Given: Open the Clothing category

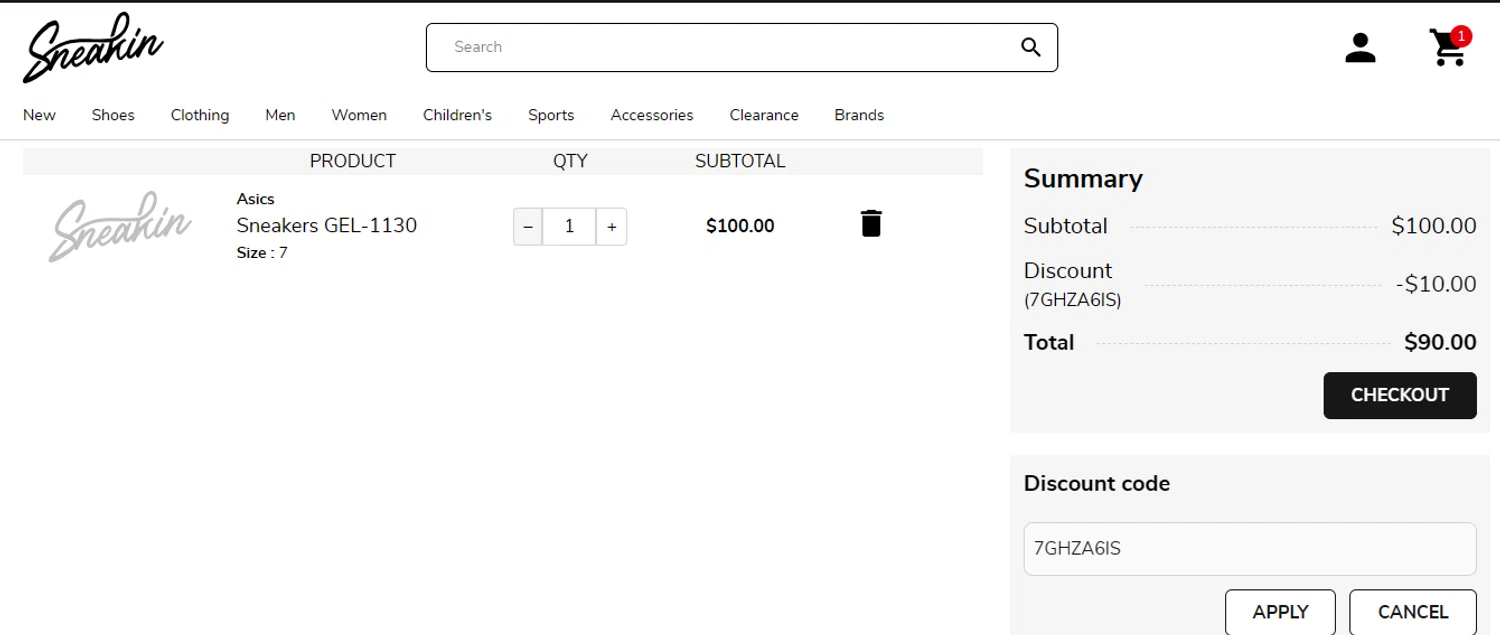Looking at the screenshot, I should 200,115.
